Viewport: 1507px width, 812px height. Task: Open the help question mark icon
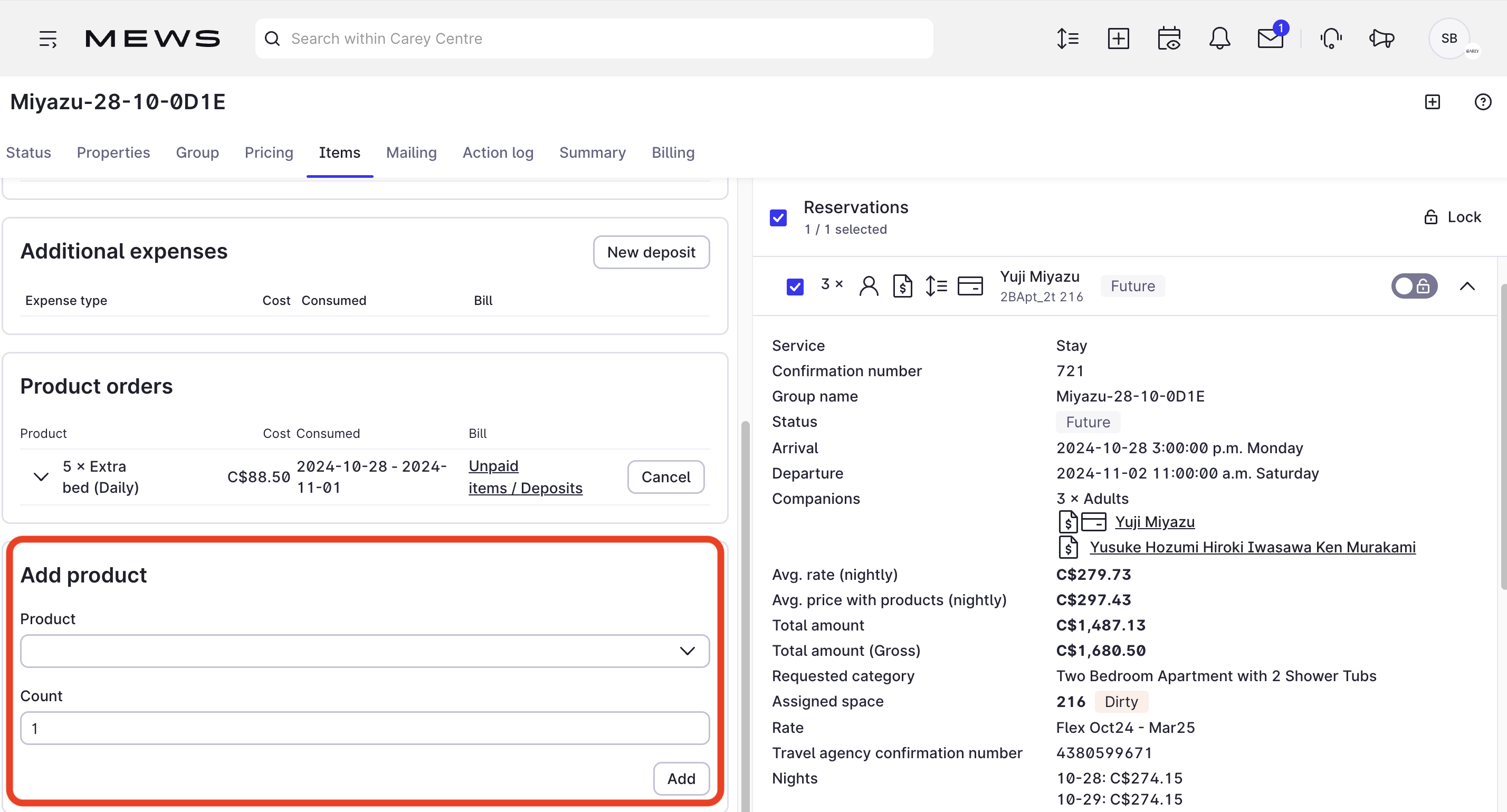pyautogui.click(x=1482, y=102)
